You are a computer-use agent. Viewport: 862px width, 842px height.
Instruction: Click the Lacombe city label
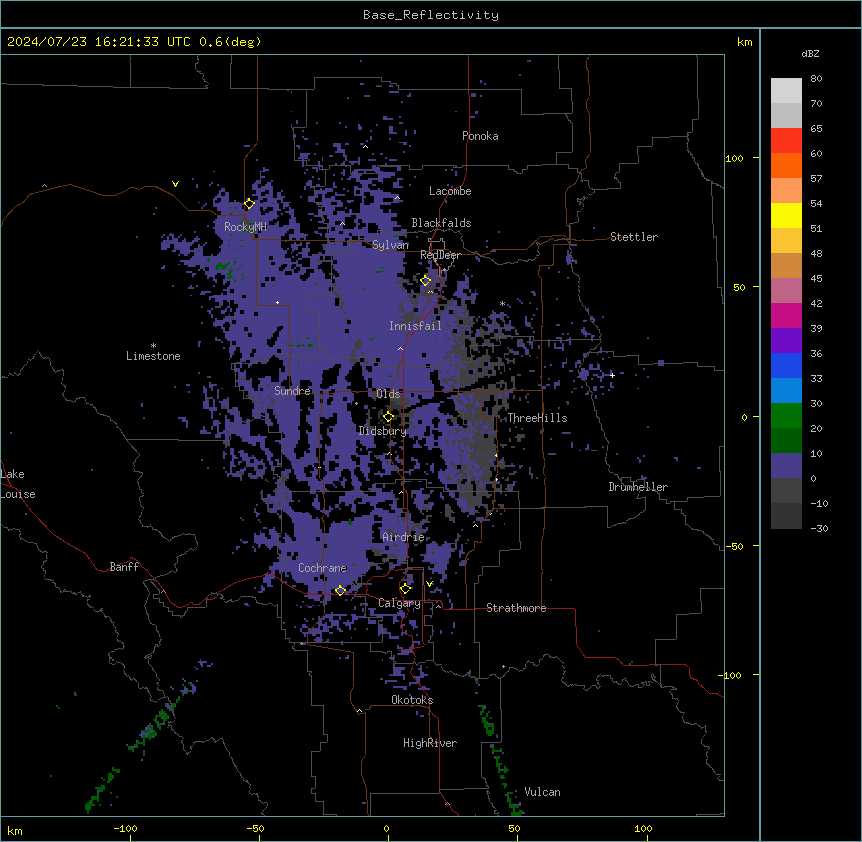click(450, 191)
